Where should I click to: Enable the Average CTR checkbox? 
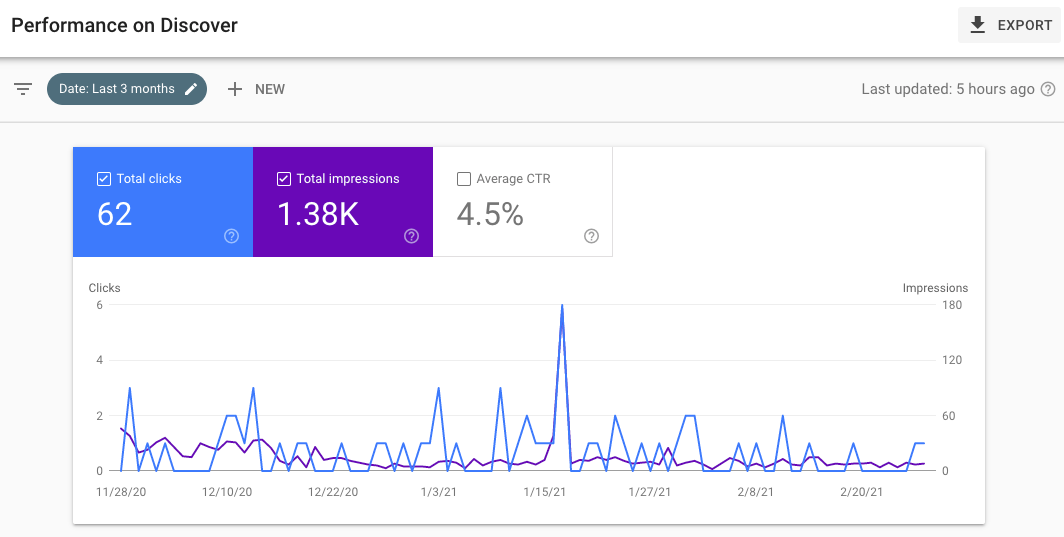pyautogui.click(x=464, y=179)
